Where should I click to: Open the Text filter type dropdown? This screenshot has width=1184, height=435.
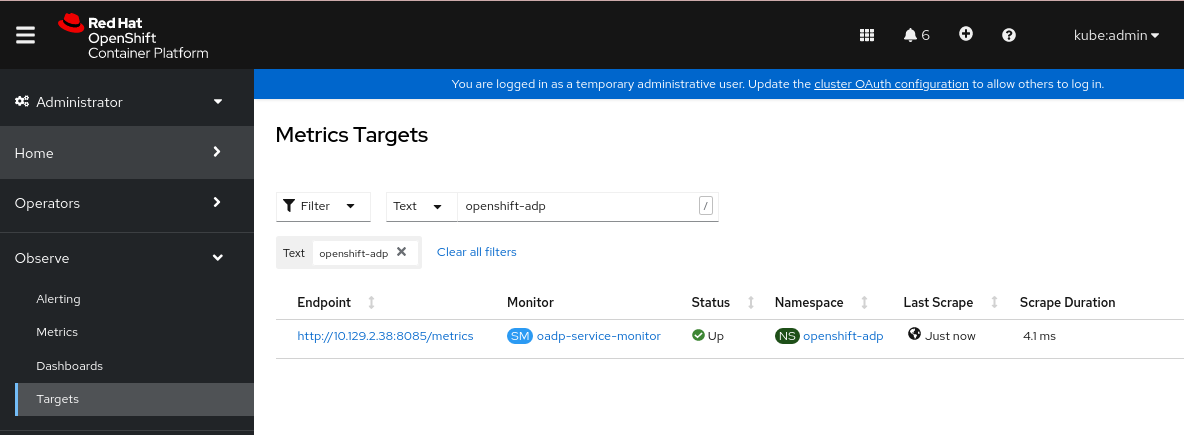point(420,206)
